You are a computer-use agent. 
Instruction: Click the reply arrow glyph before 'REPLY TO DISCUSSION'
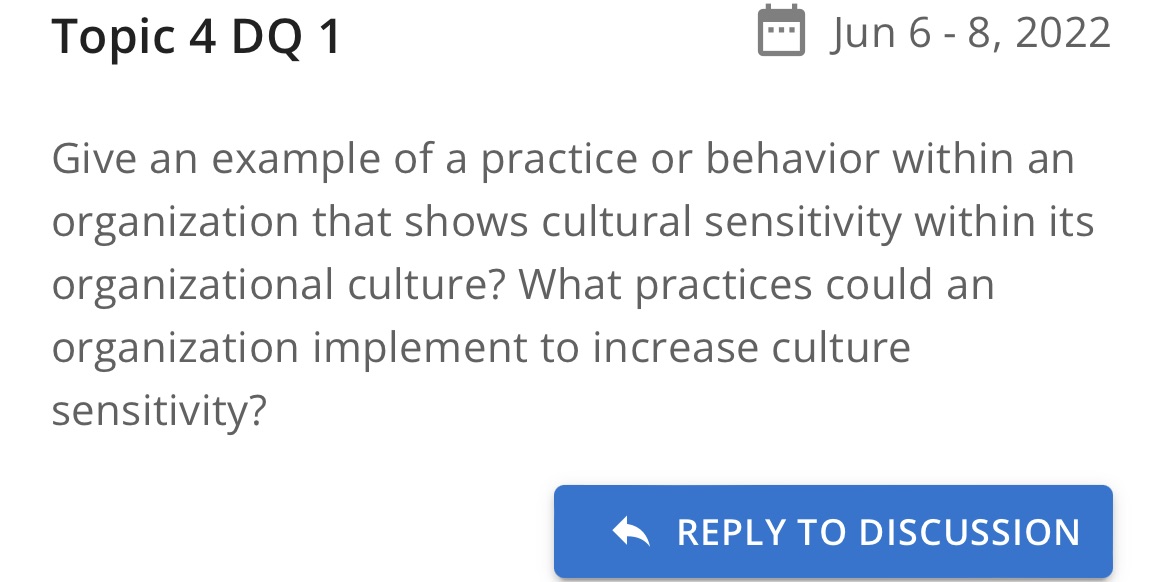tap(630, 532)
